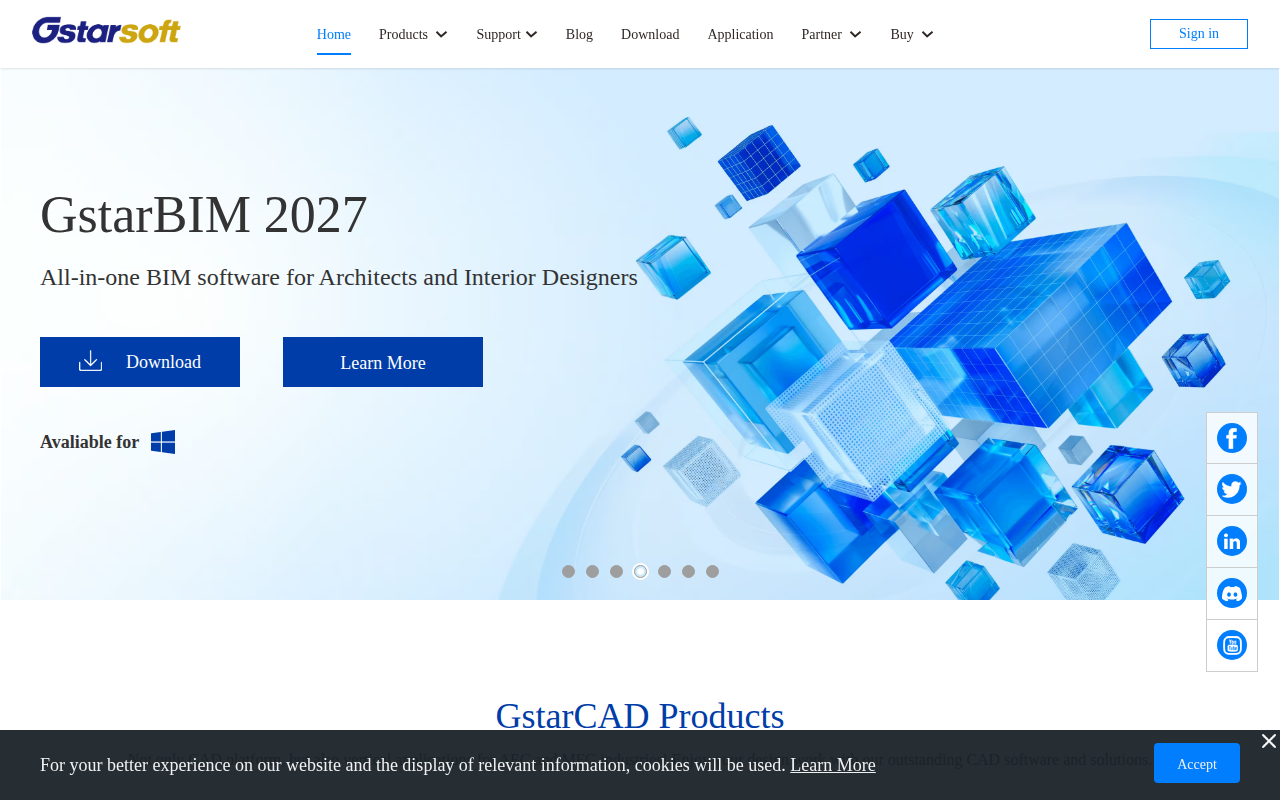
Task: Select the active fourth carousel dot
Action: (x=640, y=572)
